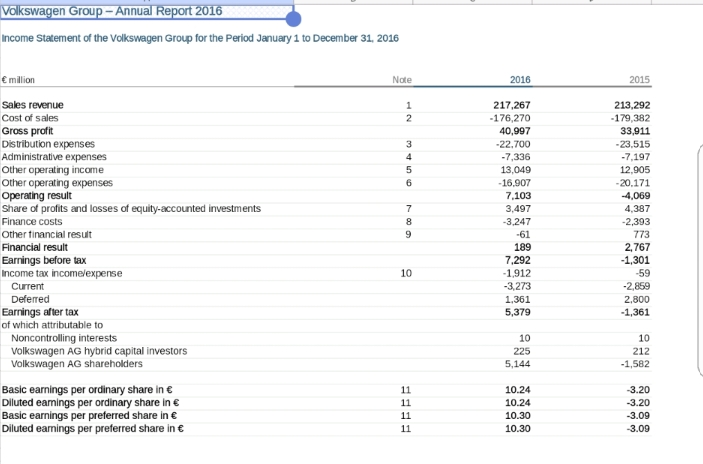This screenshot has width=703, height=464.
Task: Click Distribution expenses value -22,700
Action: [513, 144]
